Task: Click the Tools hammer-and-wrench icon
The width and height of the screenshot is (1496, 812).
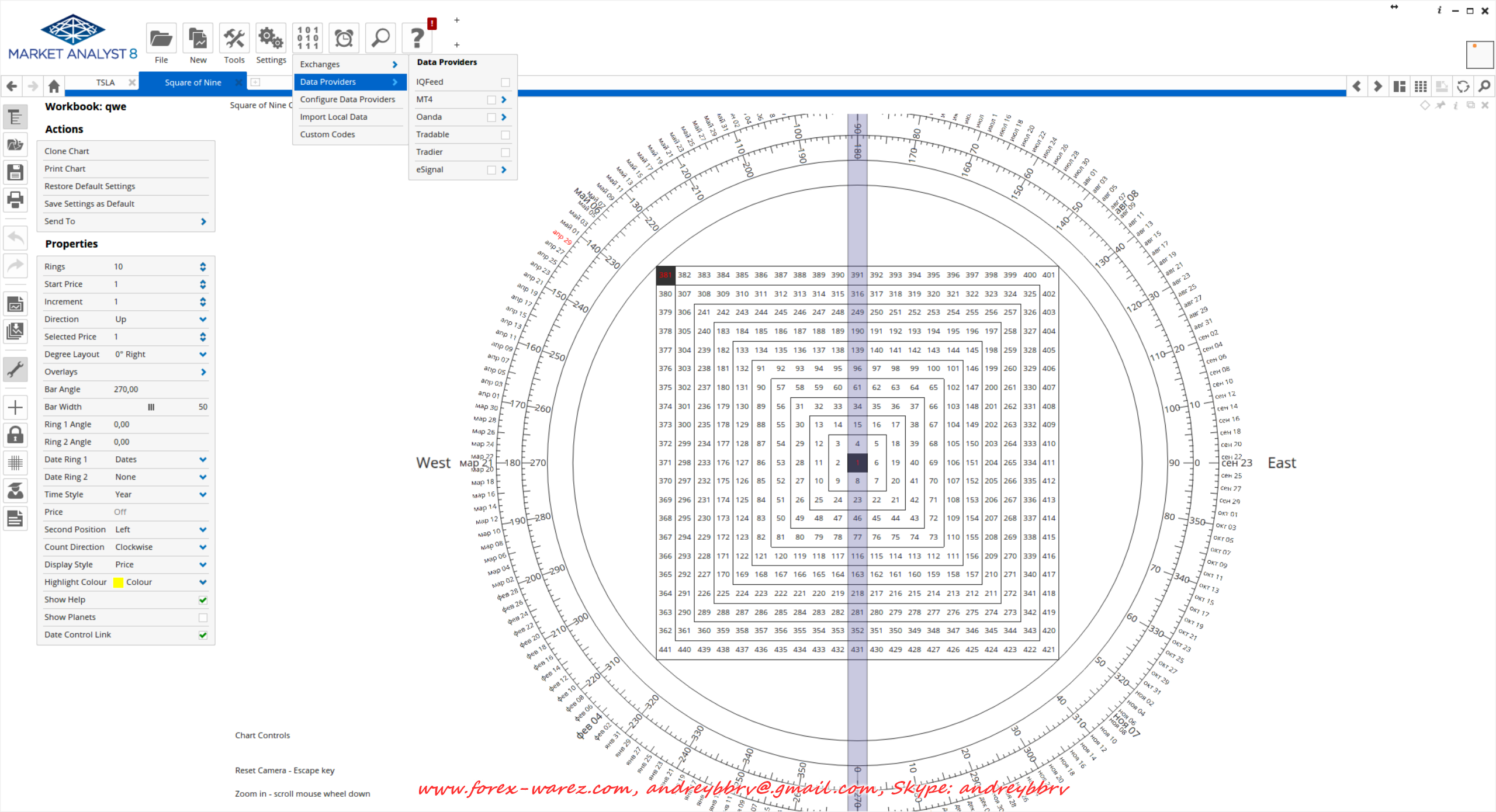Action: (x=234, y=39)
